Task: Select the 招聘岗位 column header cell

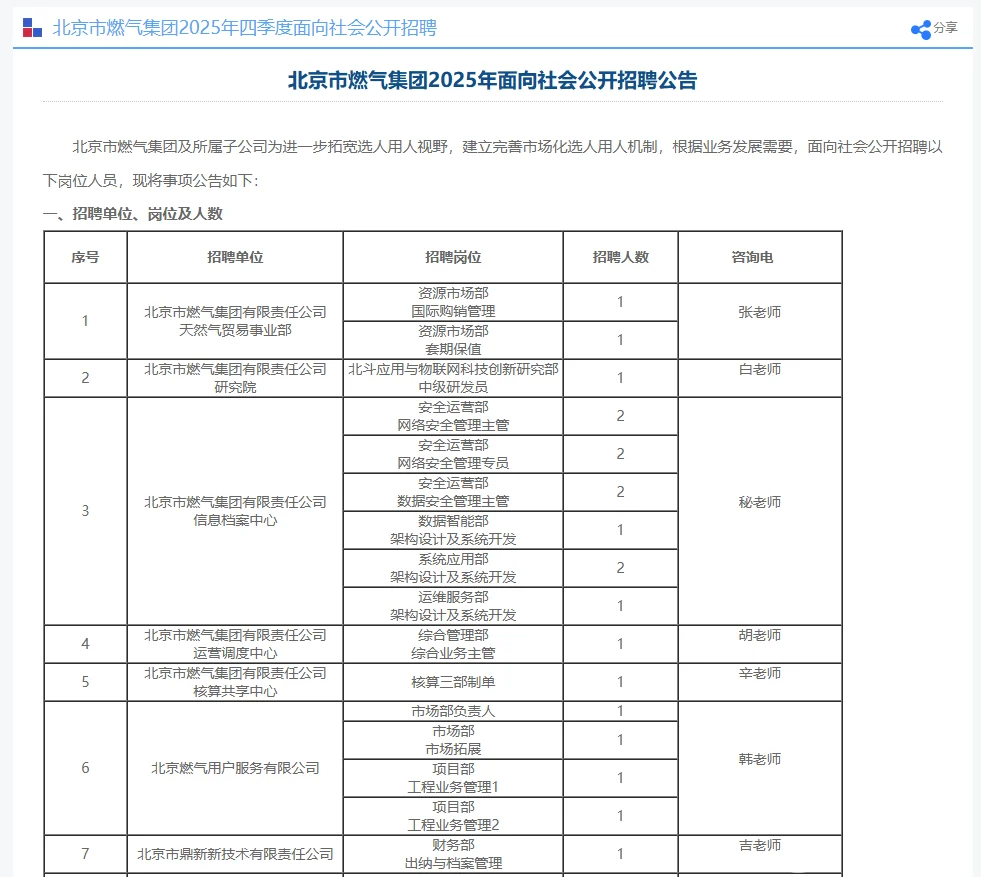Action: (x=453, y=256)
